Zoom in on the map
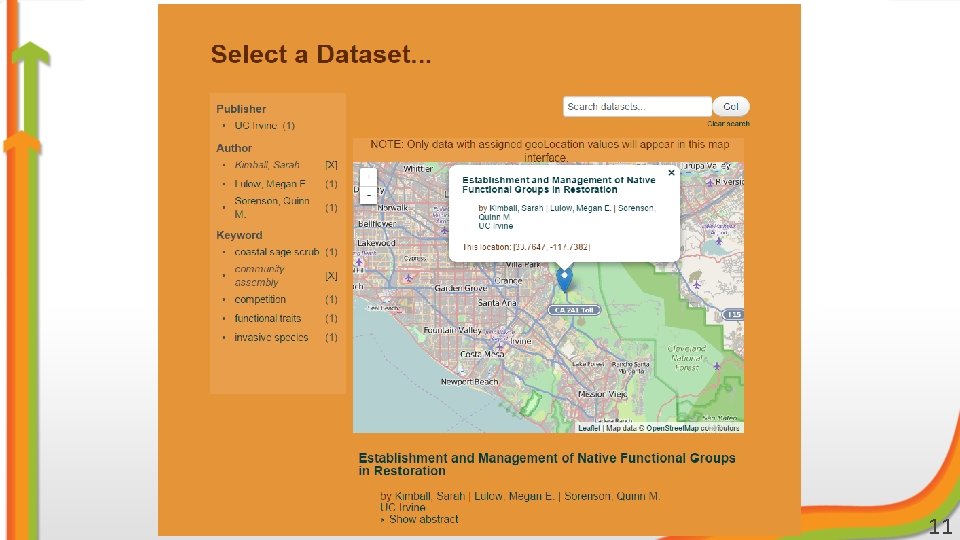Image resolution: width=960 pixels, height=540 pixels. (x=368, y=178)
